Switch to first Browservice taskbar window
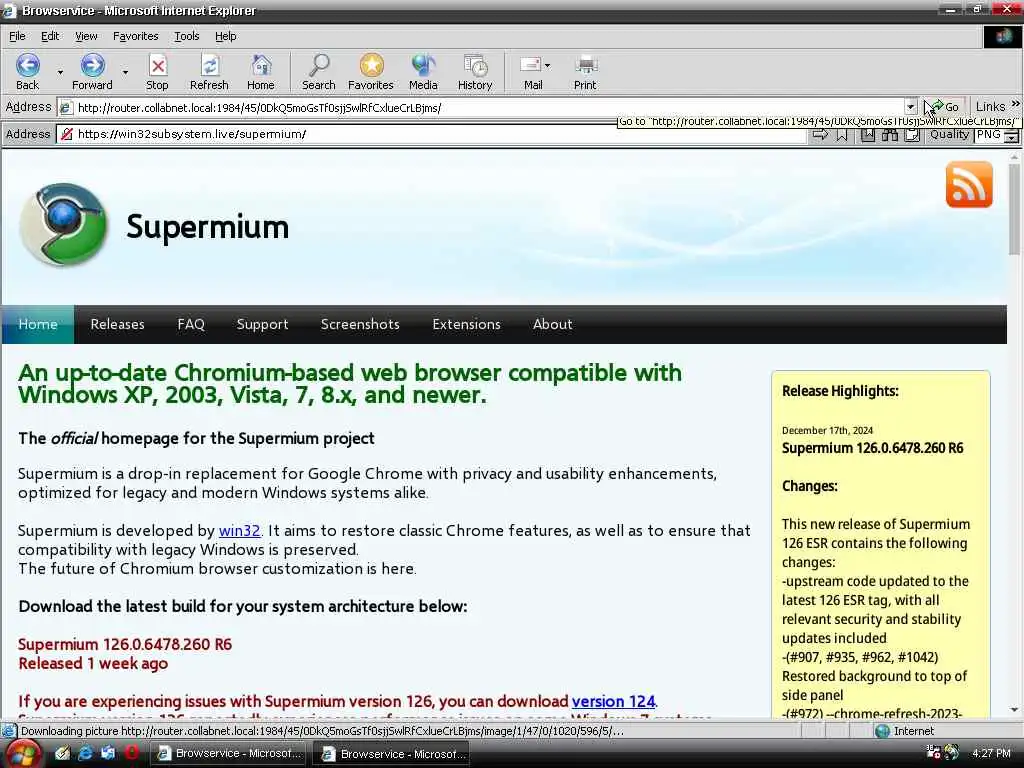Image resolution: width=1024 pixels, height=768 pixels. coord(230,754)
